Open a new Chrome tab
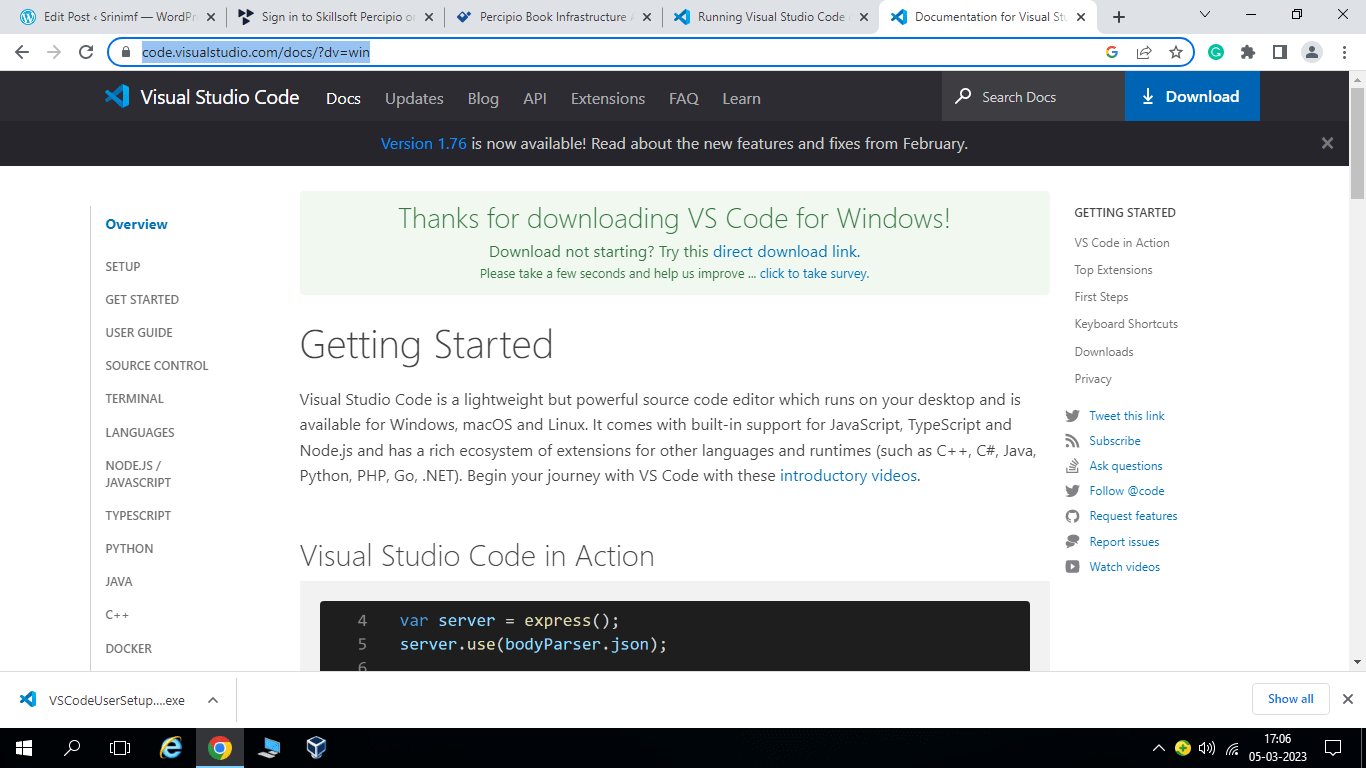 pos(1118,17)
